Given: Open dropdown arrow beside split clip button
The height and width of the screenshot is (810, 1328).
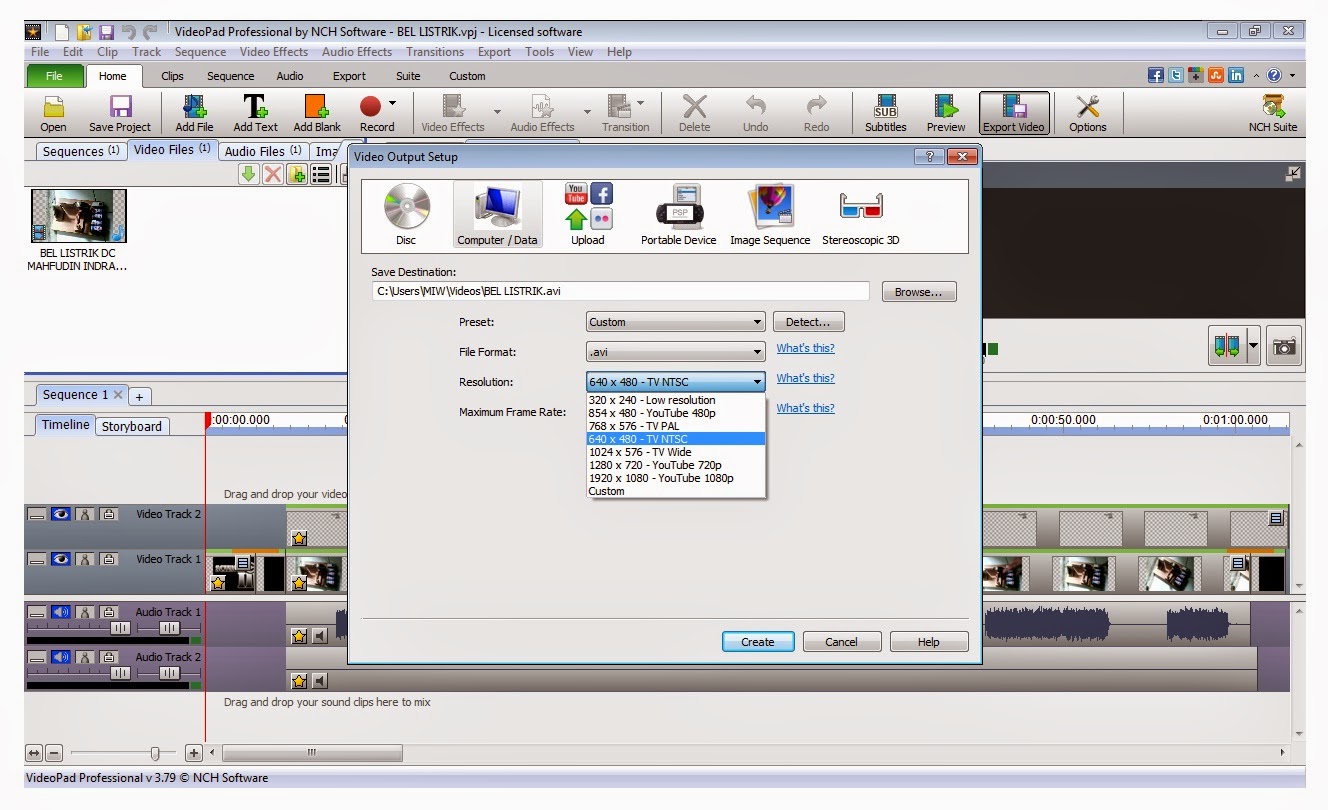Looking at the screenshot, I should tap(1252, 347).
